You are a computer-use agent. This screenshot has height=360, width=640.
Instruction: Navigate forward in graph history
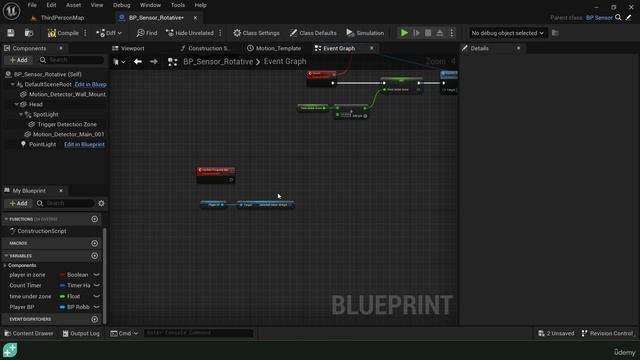coord(153,62)
